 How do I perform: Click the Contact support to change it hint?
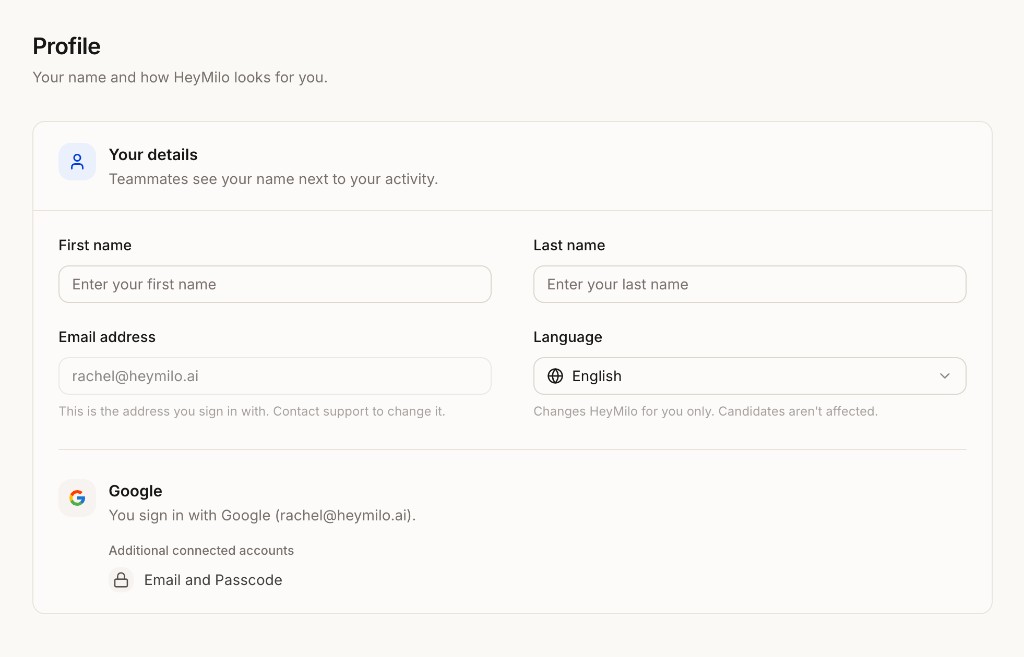tap(359, 411)
